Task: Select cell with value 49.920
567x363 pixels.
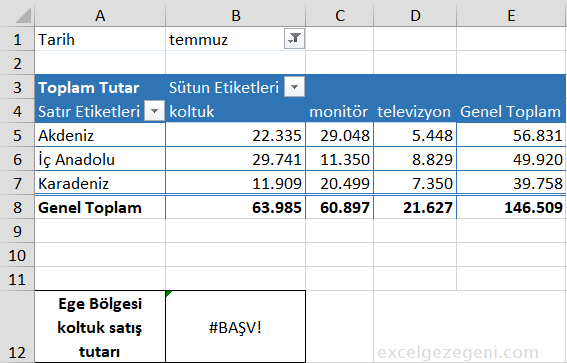Action: [511, 159]
